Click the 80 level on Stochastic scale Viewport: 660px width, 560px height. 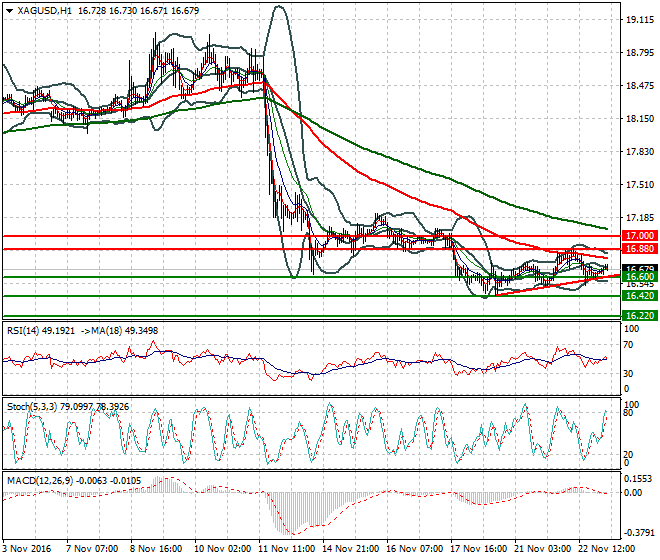[x=630, y=412]
